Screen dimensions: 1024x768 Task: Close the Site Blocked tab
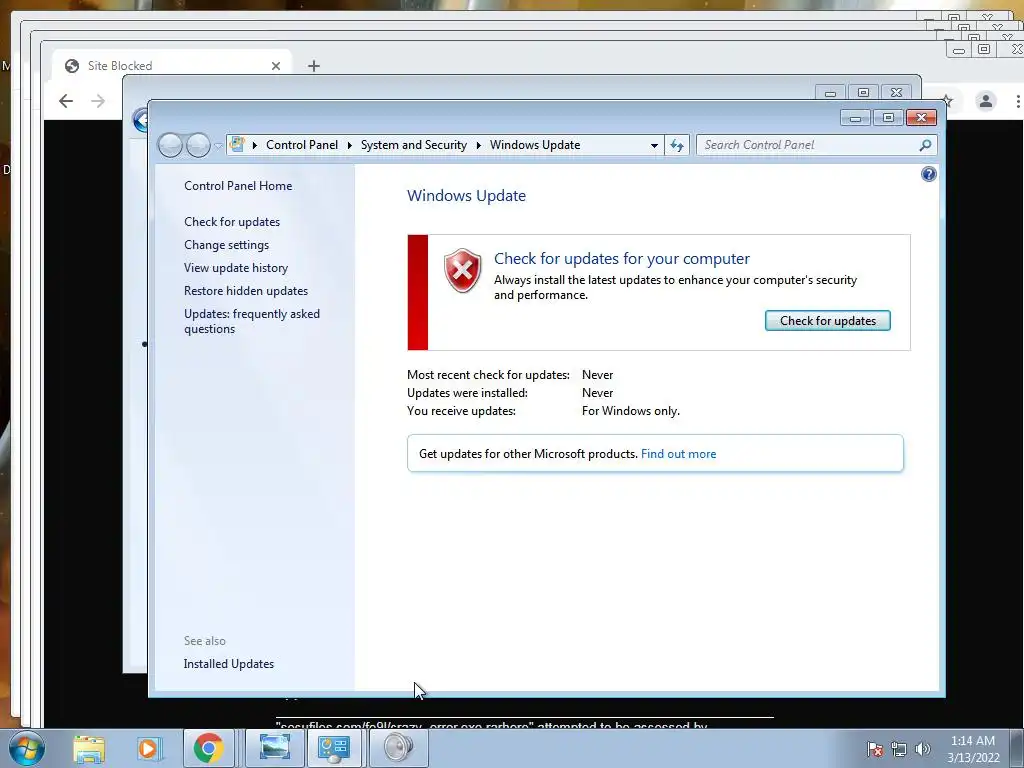coord(276,66)
